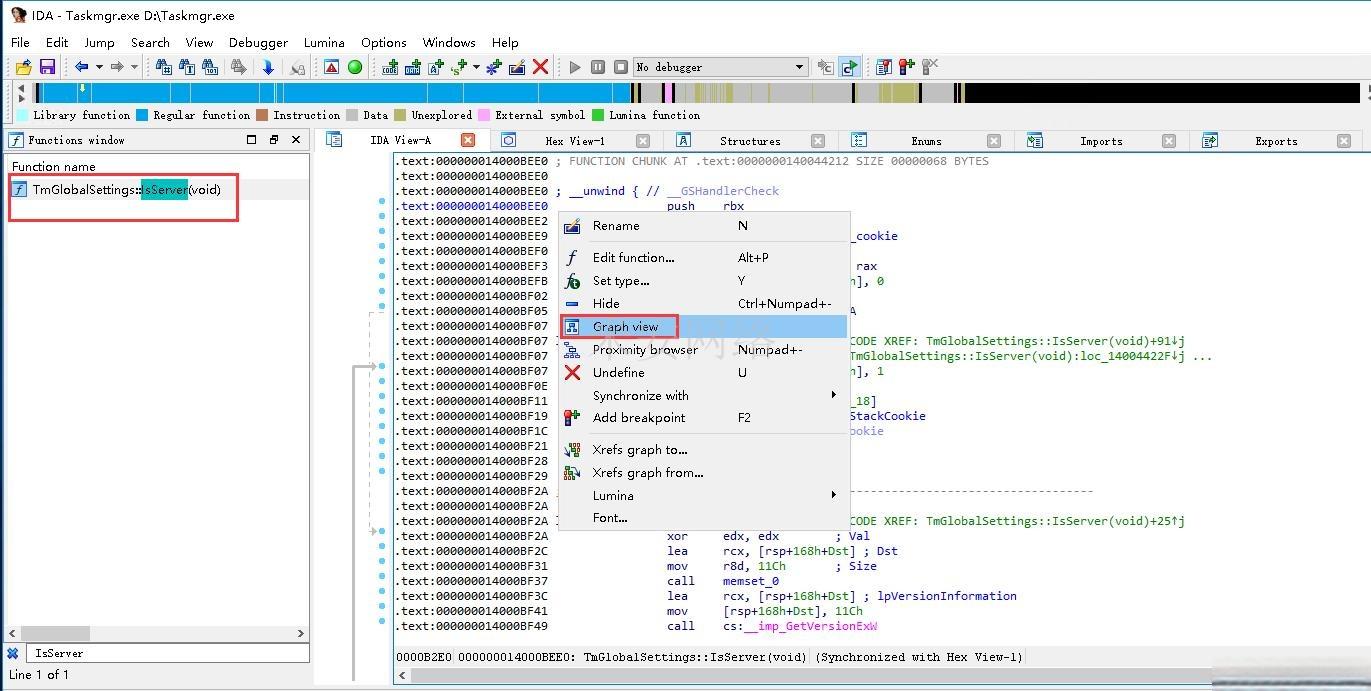Terminate the process with the stop button

click(x=620, y=67)
